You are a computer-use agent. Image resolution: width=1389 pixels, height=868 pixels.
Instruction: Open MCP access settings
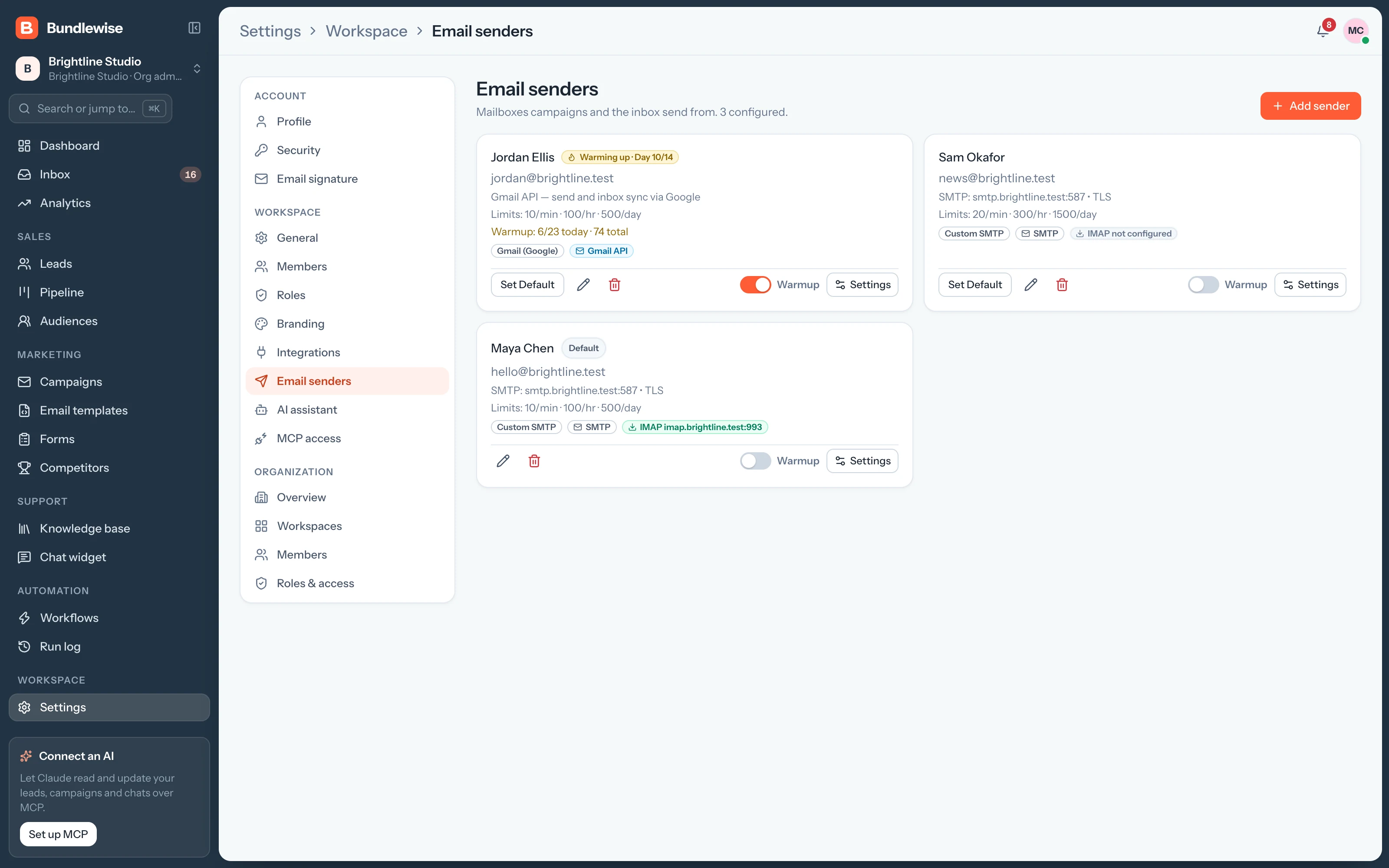347,439
